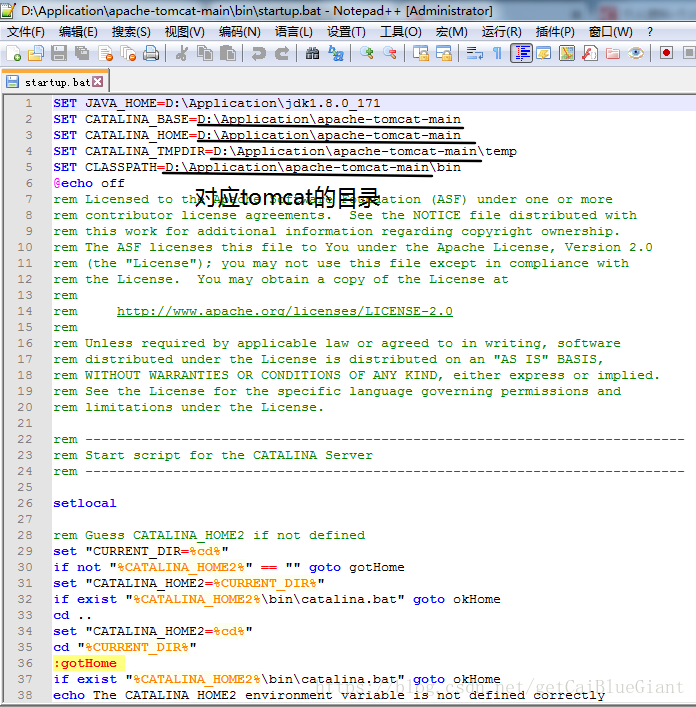The width and height of the screenshot is (696, 707).
Task: Open the 编辑(E) menu
Action: [x=78, y=32]
